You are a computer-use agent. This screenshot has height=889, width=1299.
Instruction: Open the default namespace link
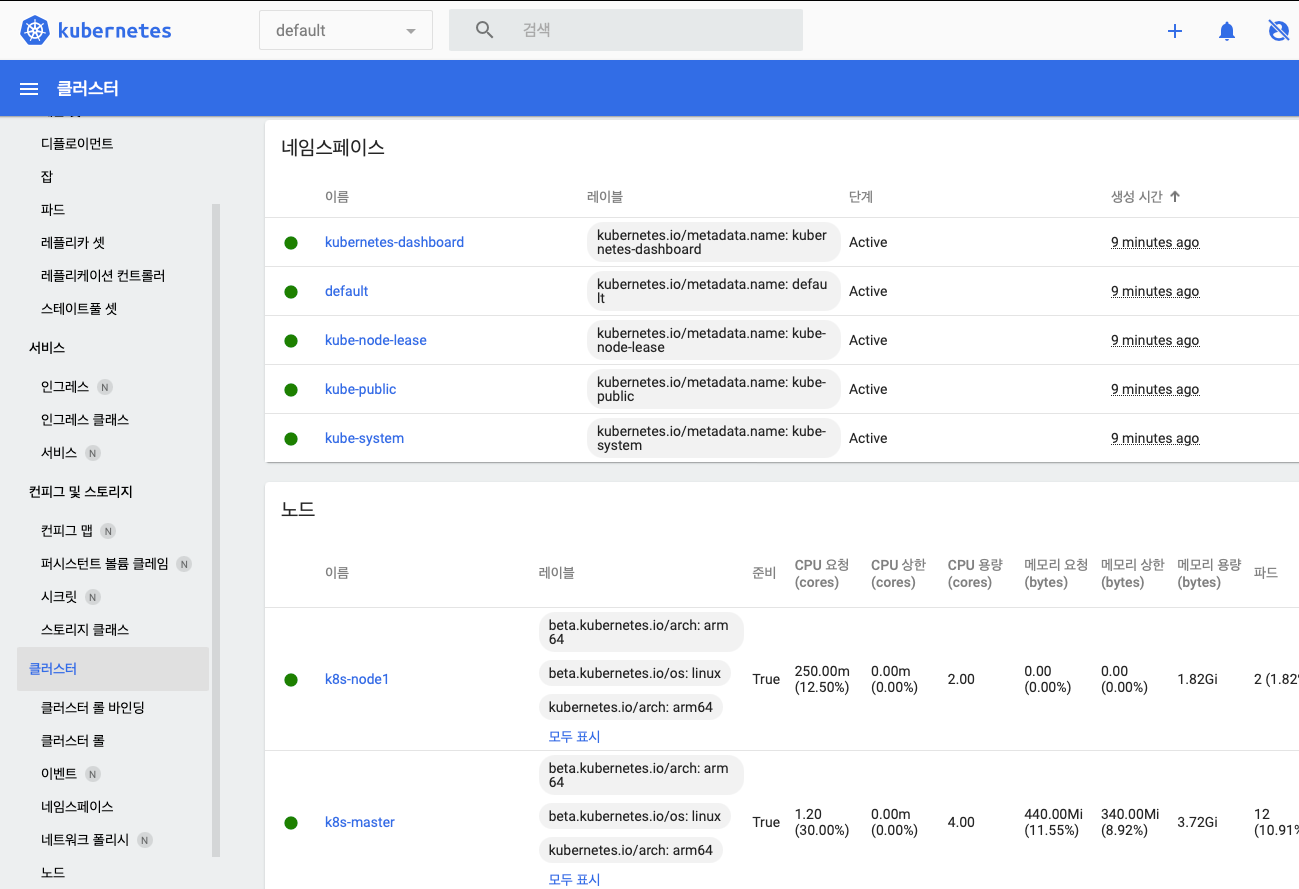pos(346,292)
